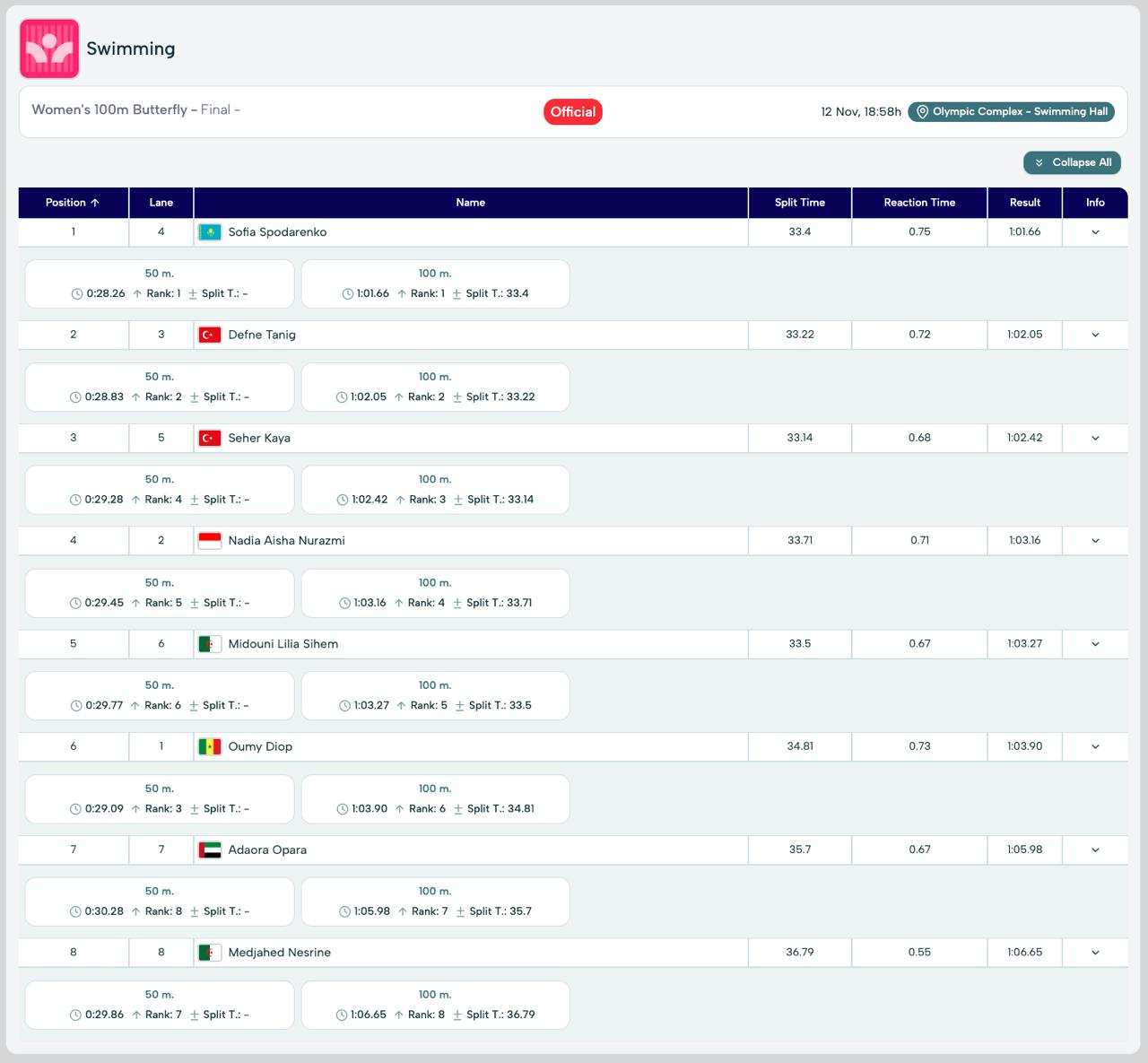Screen dimensions: 1148x1063
Task: Click Kazakhstan flag next to Sofia Spodarenko
Action: (x=209, y=232)
